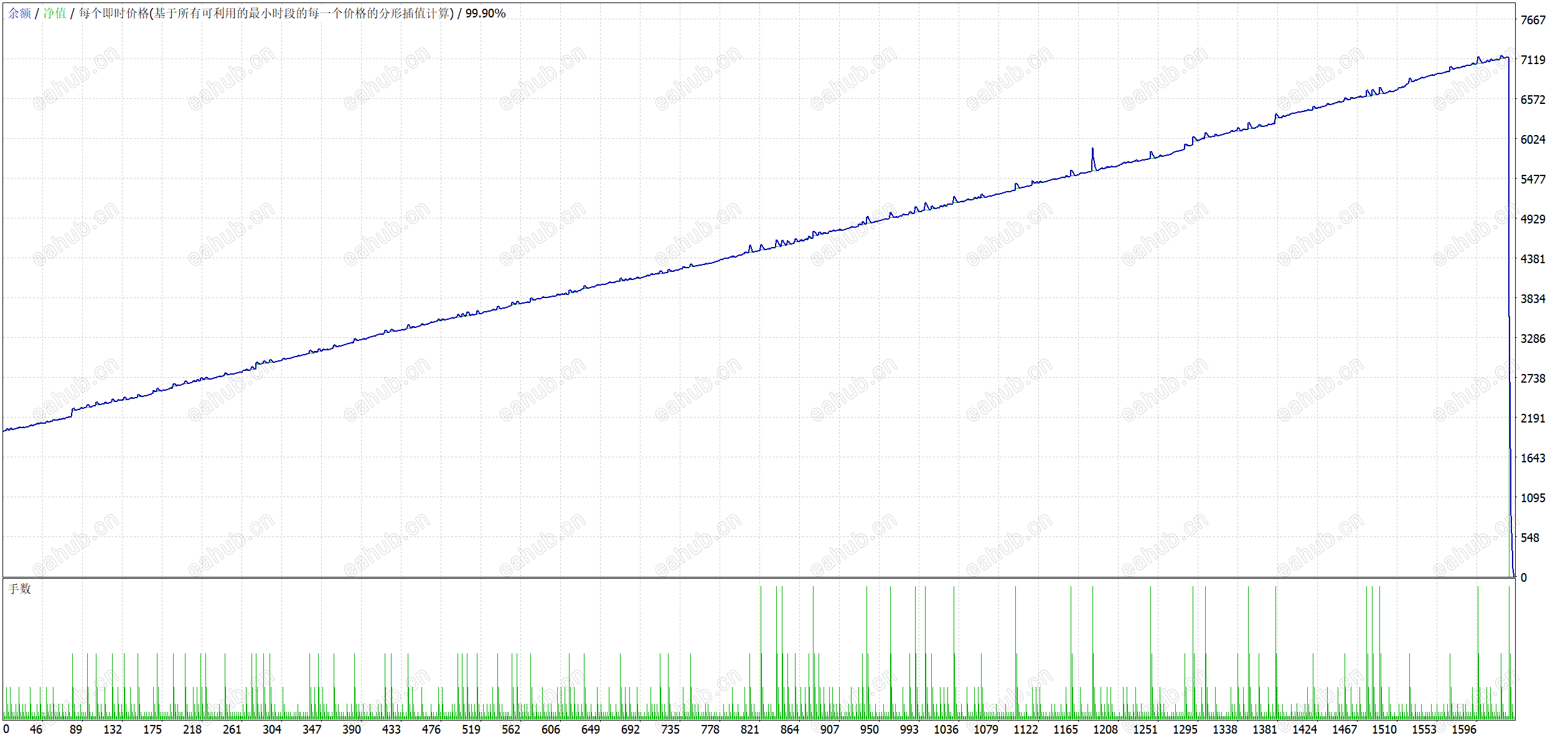This screenshot has width=1568, height=738.
Task: Click the 7667 value on price axis
Action: [x=1533, y=20]
